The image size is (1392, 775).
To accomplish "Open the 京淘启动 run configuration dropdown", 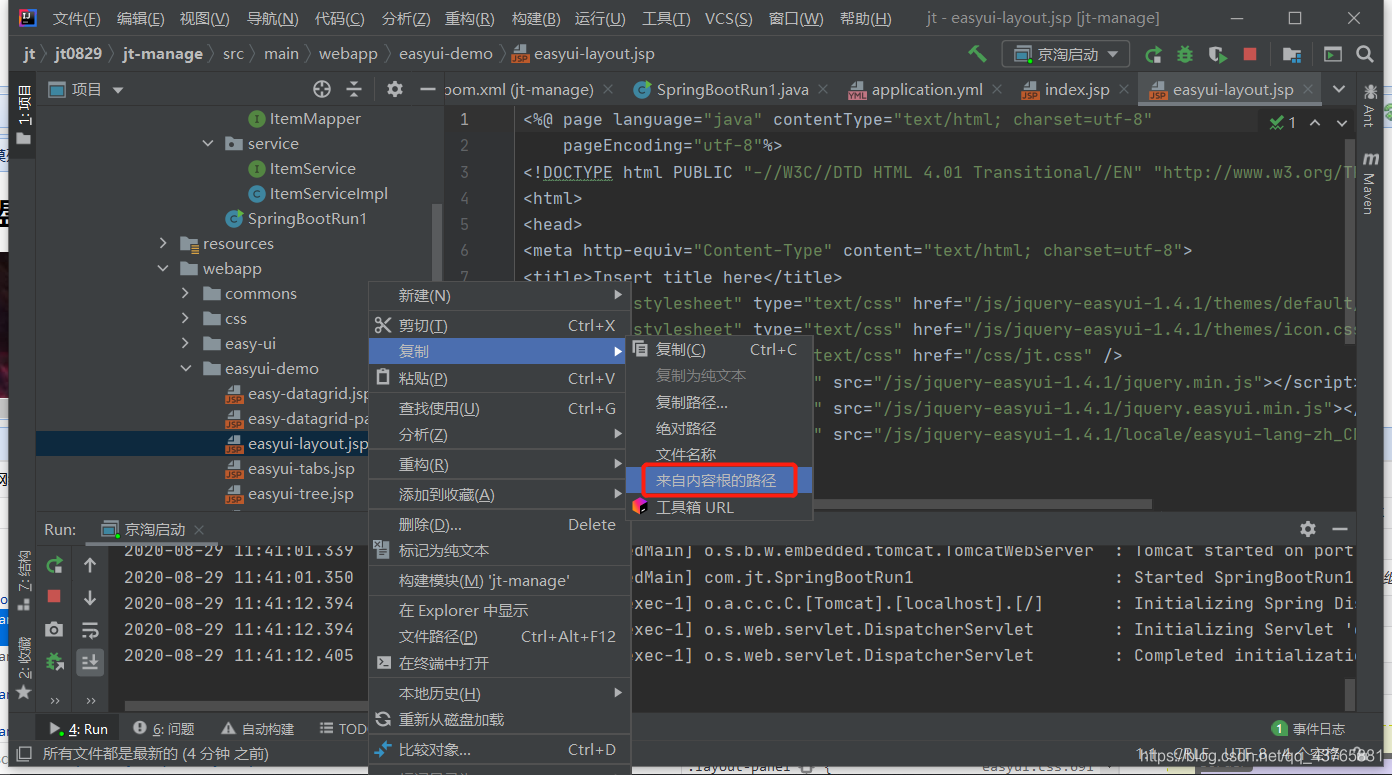I will tap(1066, 54).
